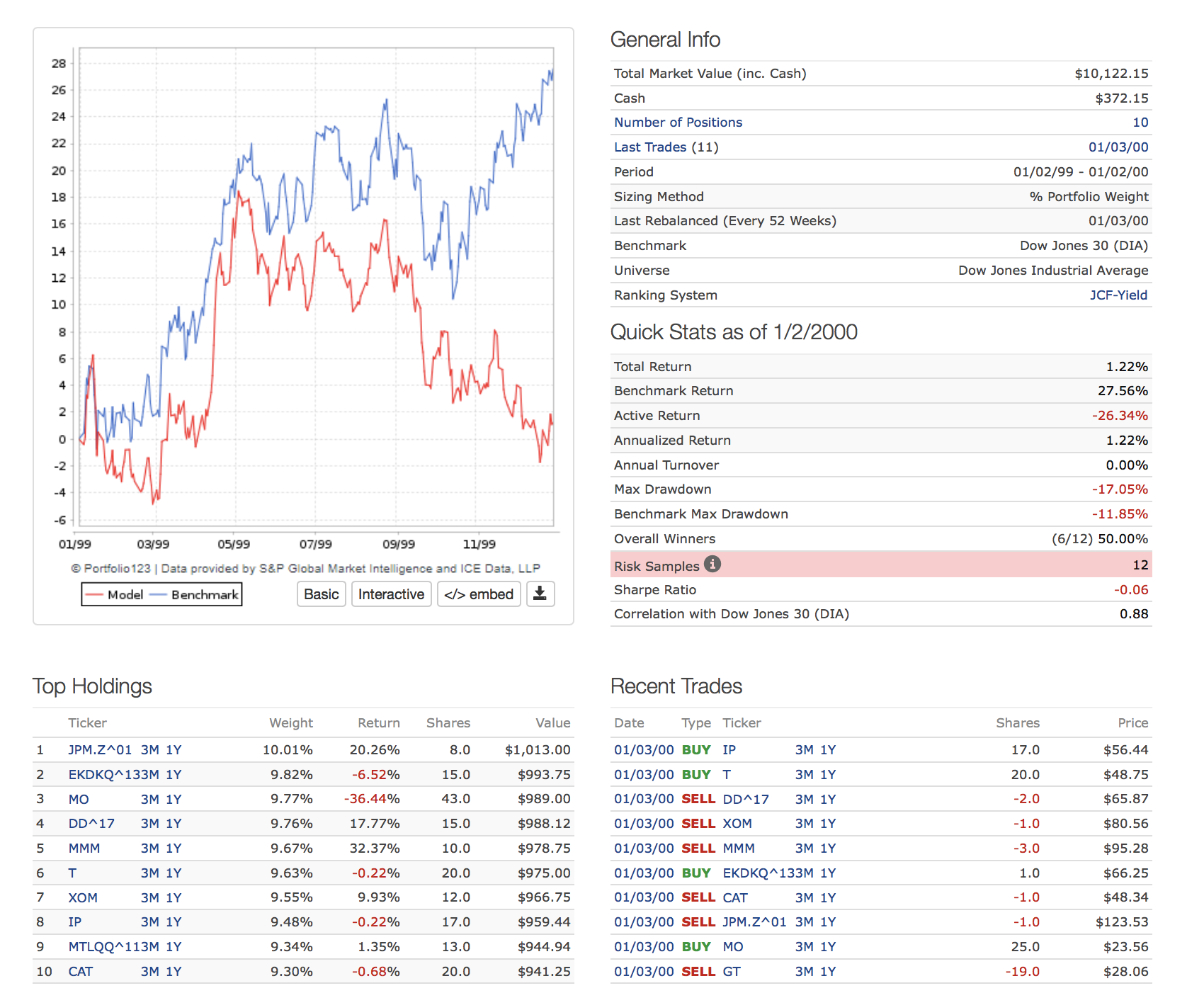Open the 1Y chart for MMM holding
Viewport: 1204px width, 993px height.
tap(174, 849)
